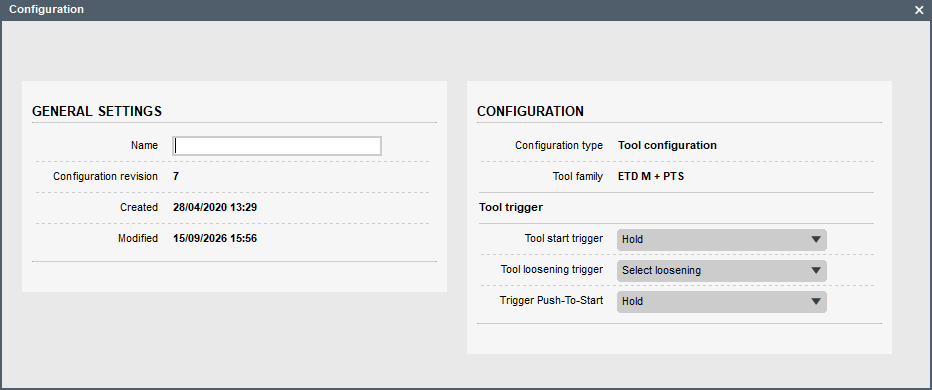This screenshot has height=390, width=932.
Task: Close the Configuration dialog
Action: pyautogui.click(x=919, y=10)
